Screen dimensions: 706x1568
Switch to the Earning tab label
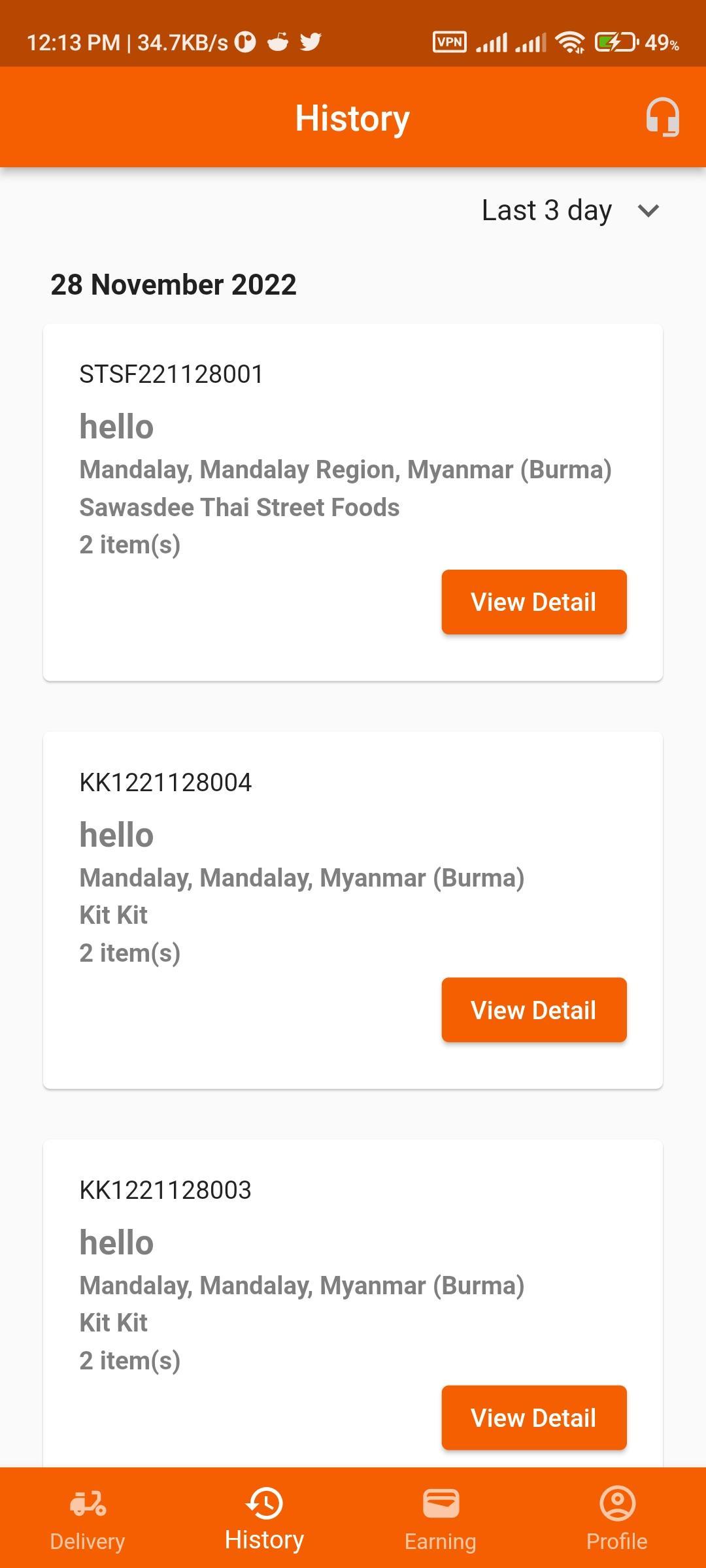coord(441,1541)
